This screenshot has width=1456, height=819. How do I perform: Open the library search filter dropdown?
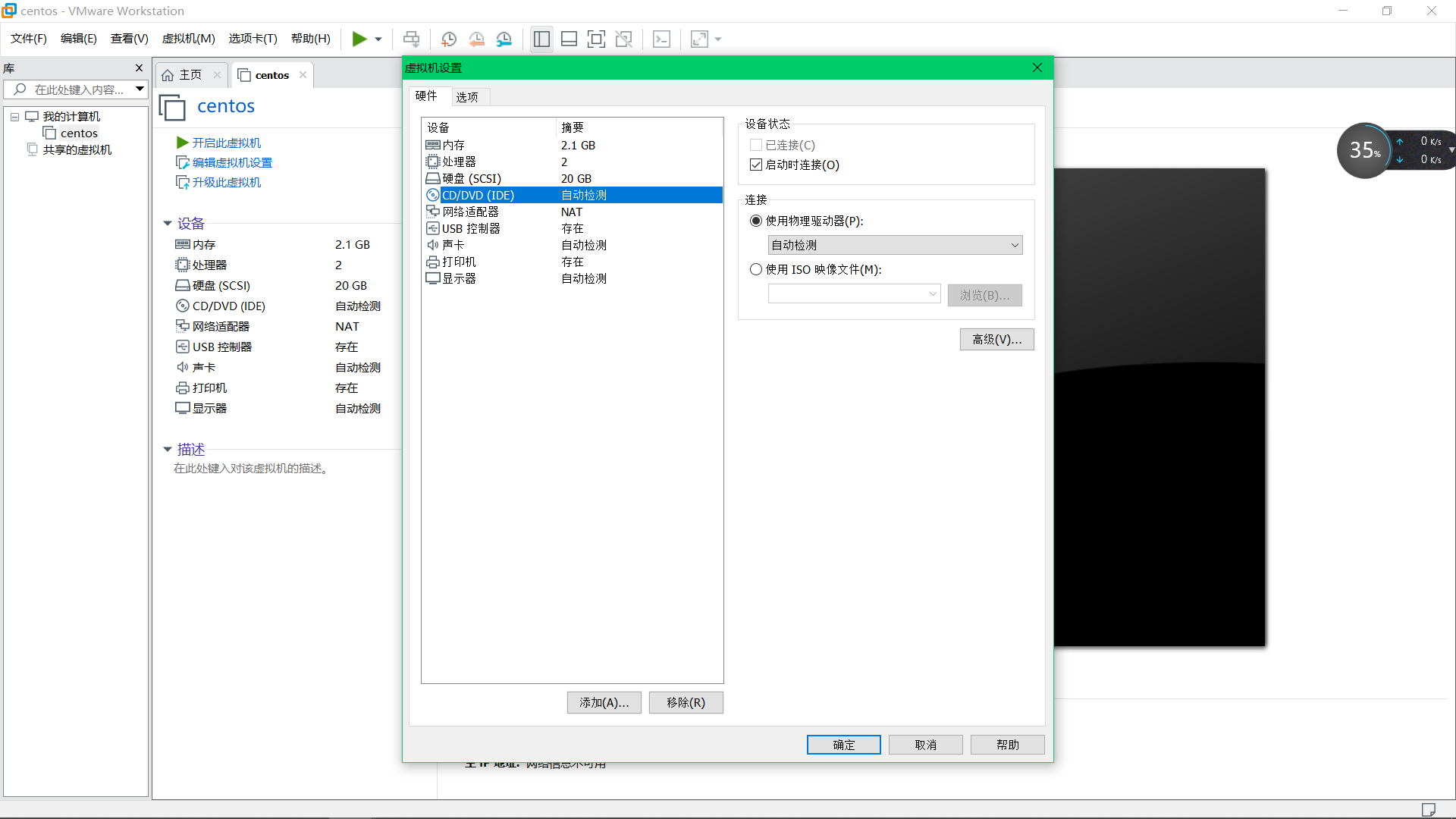(140, 89)
